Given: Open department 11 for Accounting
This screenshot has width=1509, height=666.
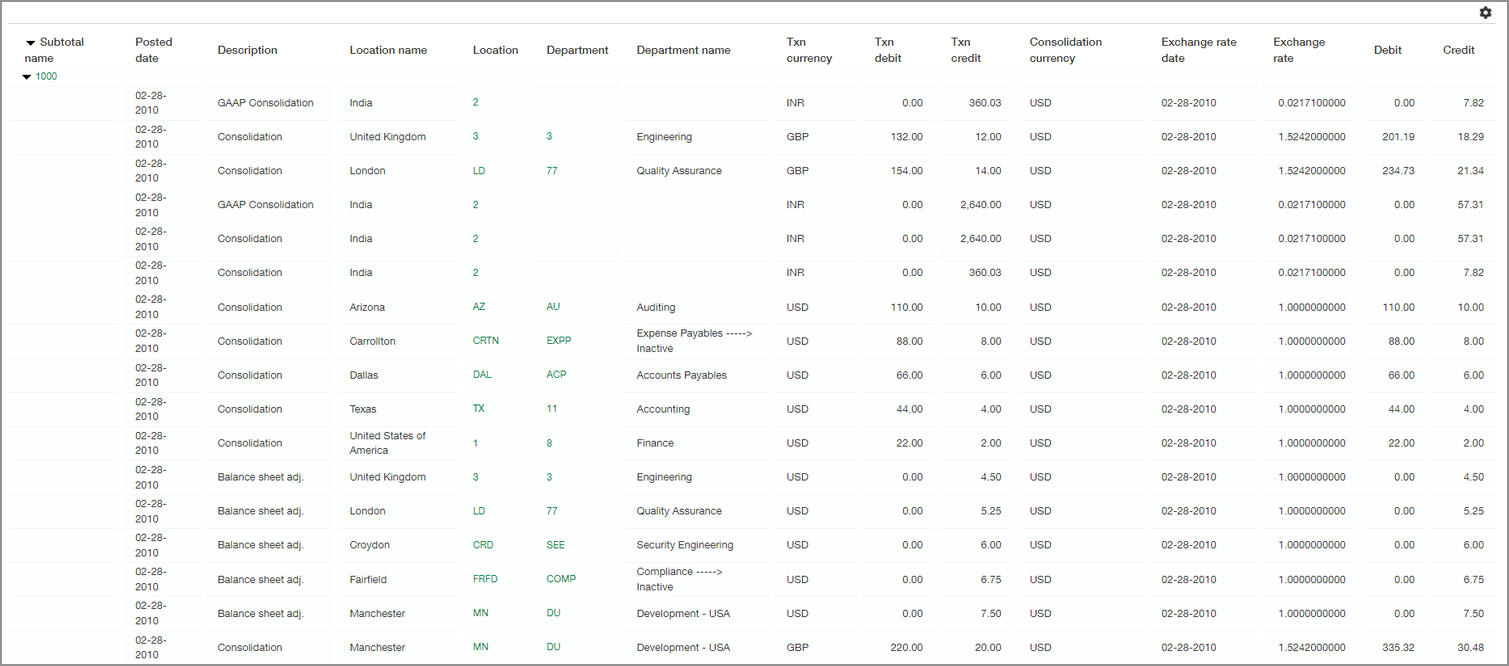Looking at the screenshot, I should (551, 408).
